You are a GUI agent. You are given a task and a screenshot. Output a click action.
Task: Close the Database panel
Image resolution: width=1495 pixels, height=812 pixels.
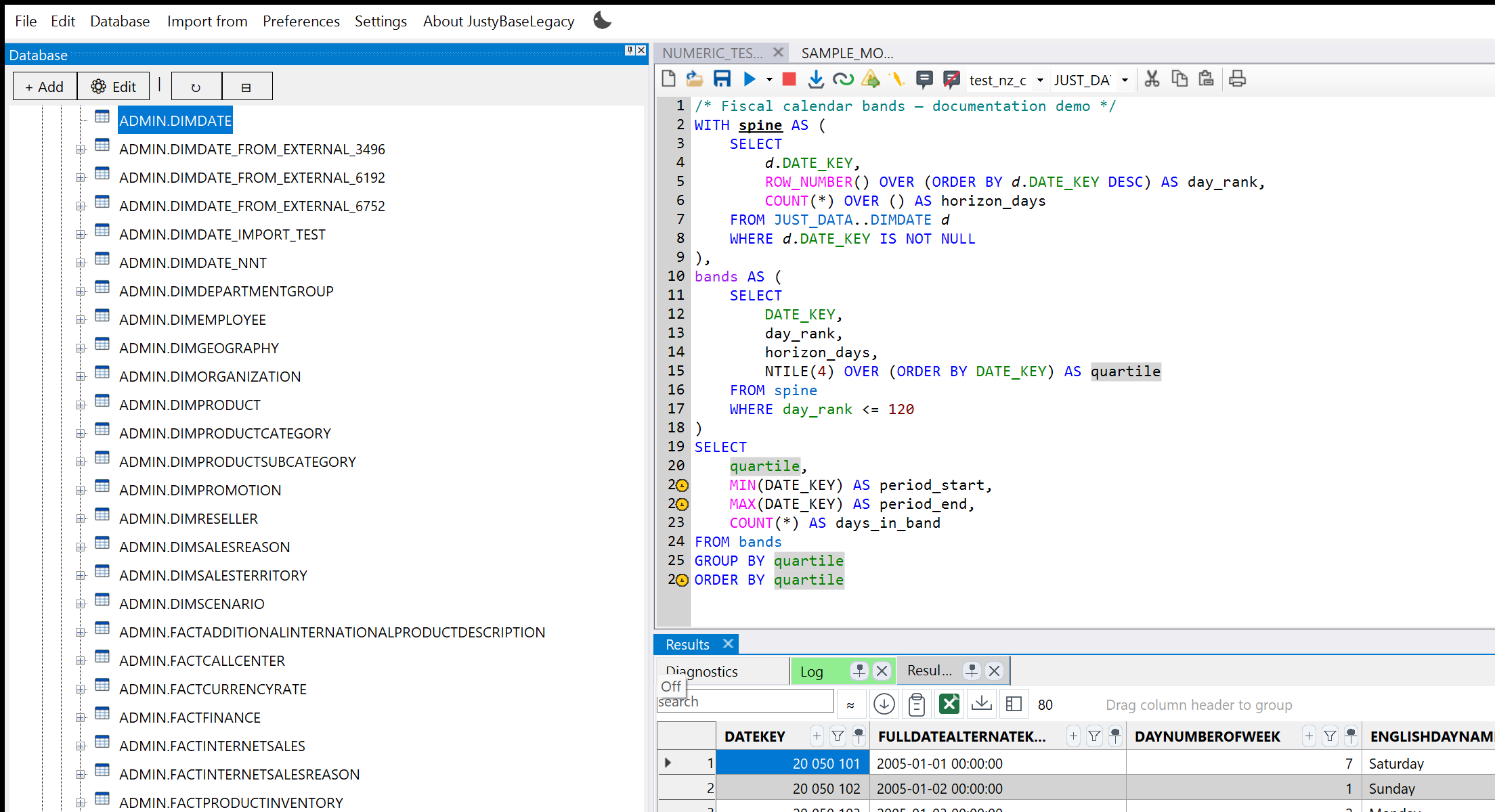641,50
